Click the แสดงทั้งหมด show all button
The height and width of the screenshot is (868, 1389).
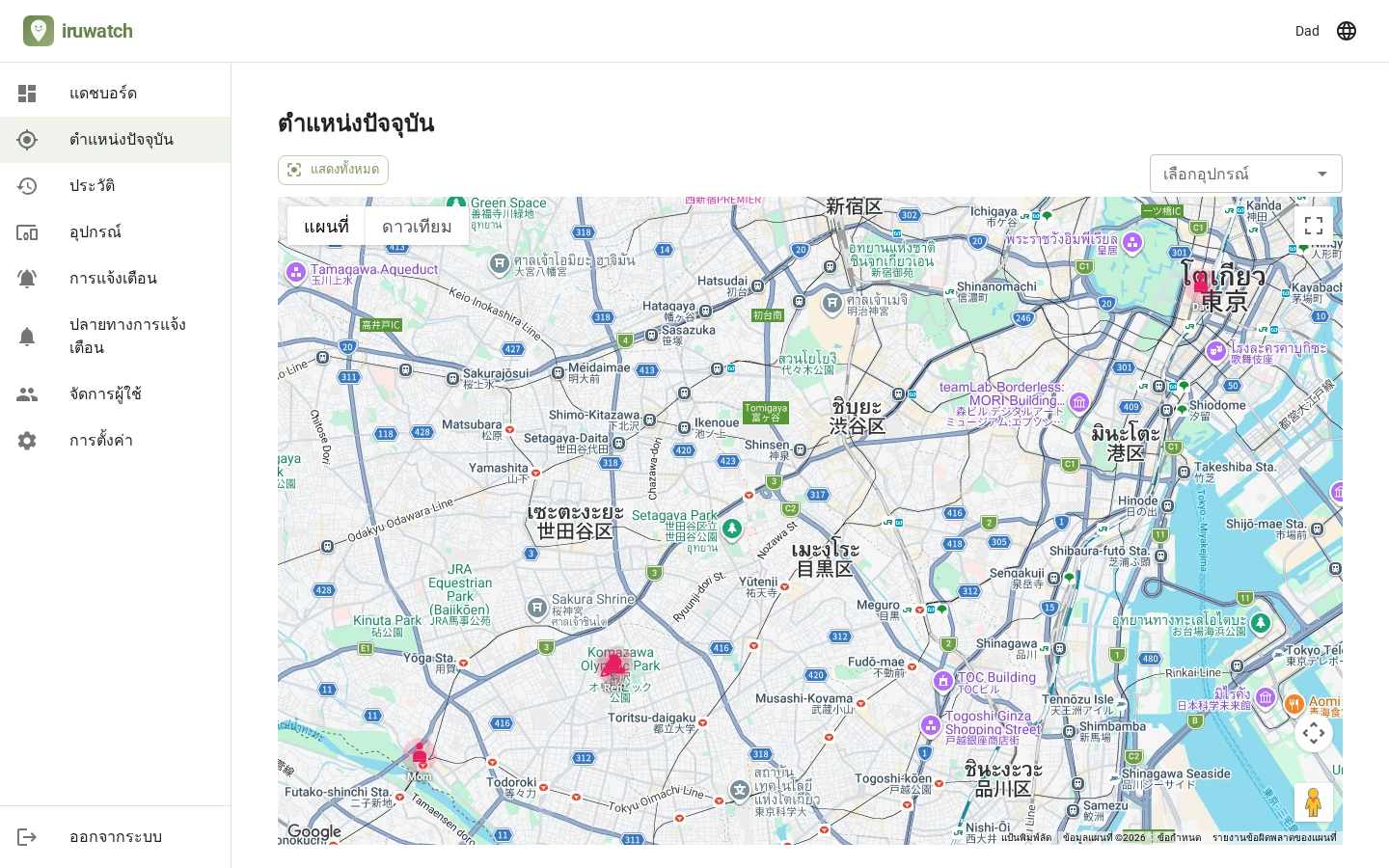coord(333,170)
